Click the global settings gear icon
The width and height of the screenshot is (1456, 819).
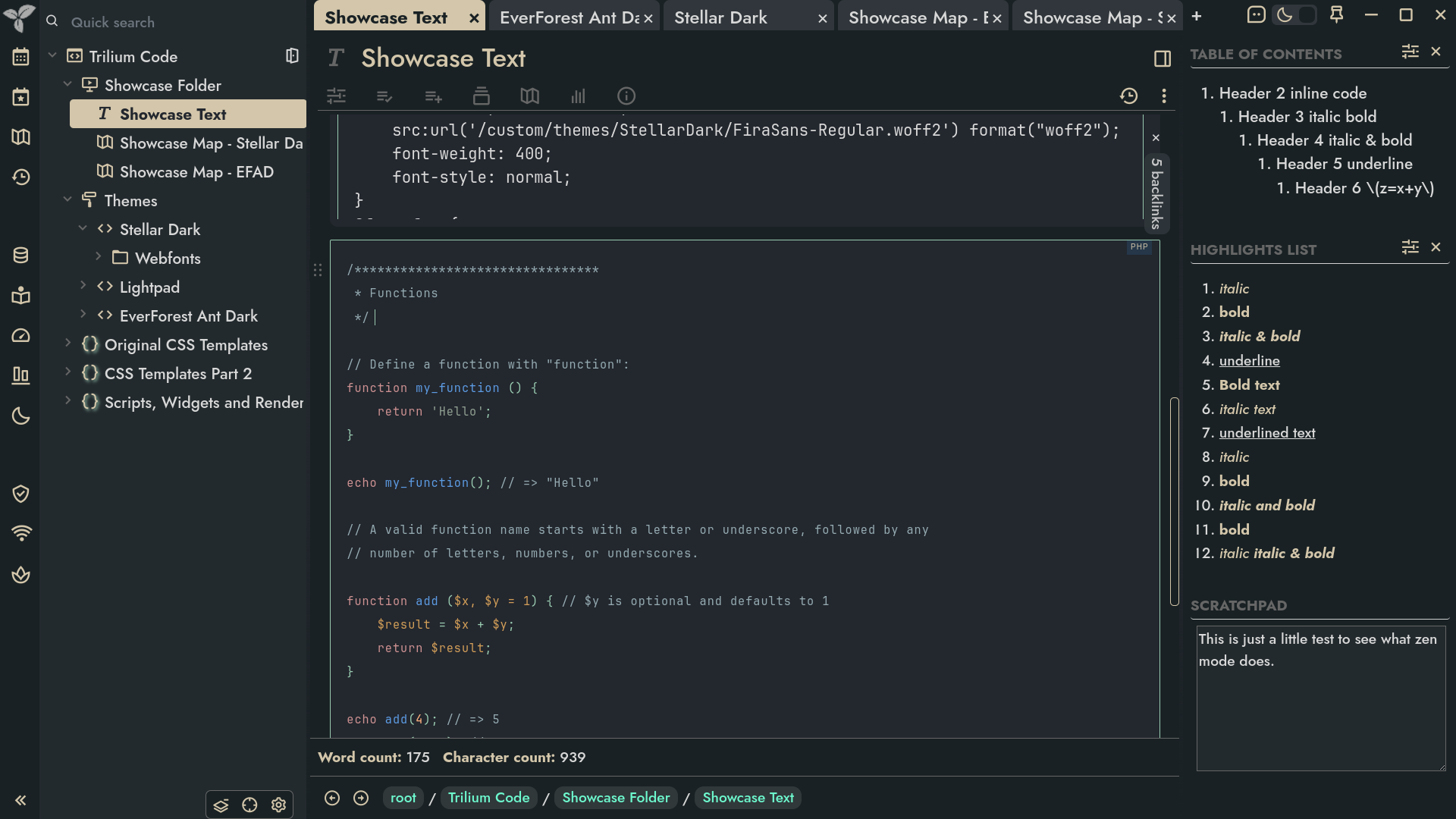[278, 805]
